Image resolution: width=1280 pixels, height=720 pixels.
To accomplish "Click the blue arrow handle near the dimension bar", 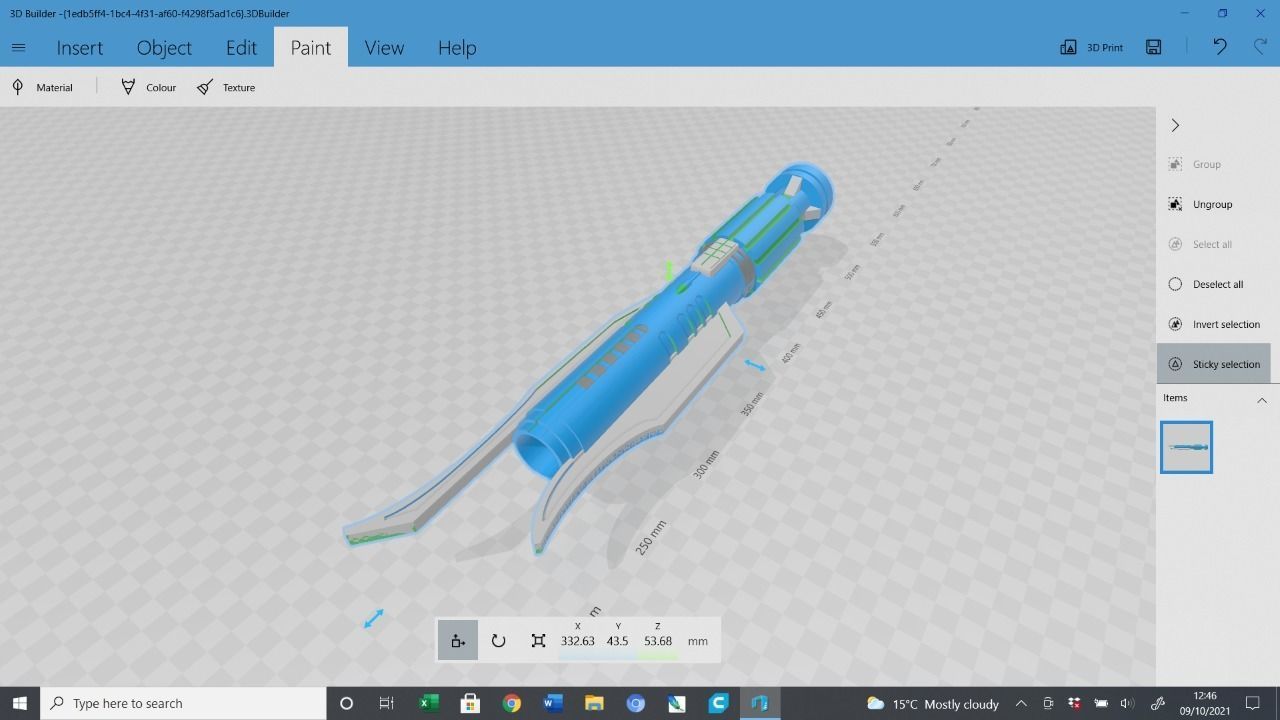I will pyautogui.click(x=374, y=619).
